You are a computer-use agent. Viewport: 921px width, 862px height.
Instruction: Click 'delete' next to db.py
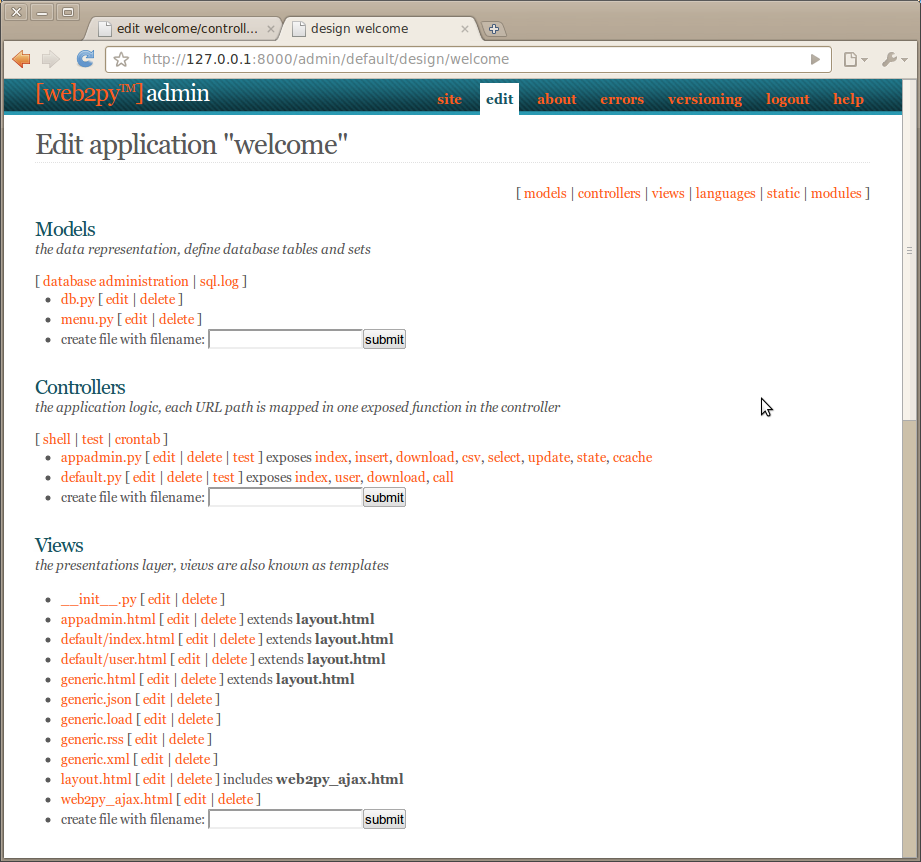coord(157,299)
